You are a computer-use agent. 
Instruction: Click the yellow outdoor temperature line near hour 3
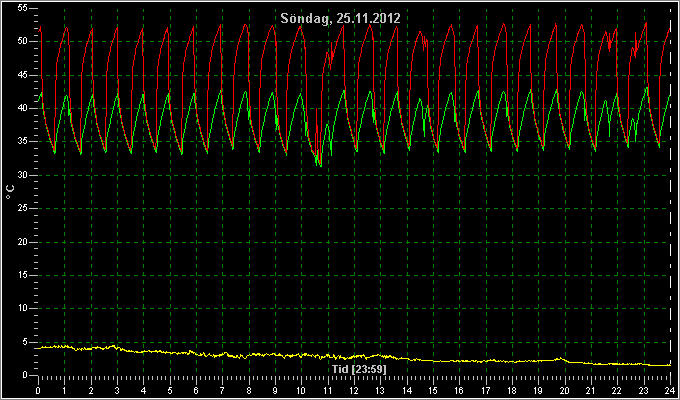114,346
